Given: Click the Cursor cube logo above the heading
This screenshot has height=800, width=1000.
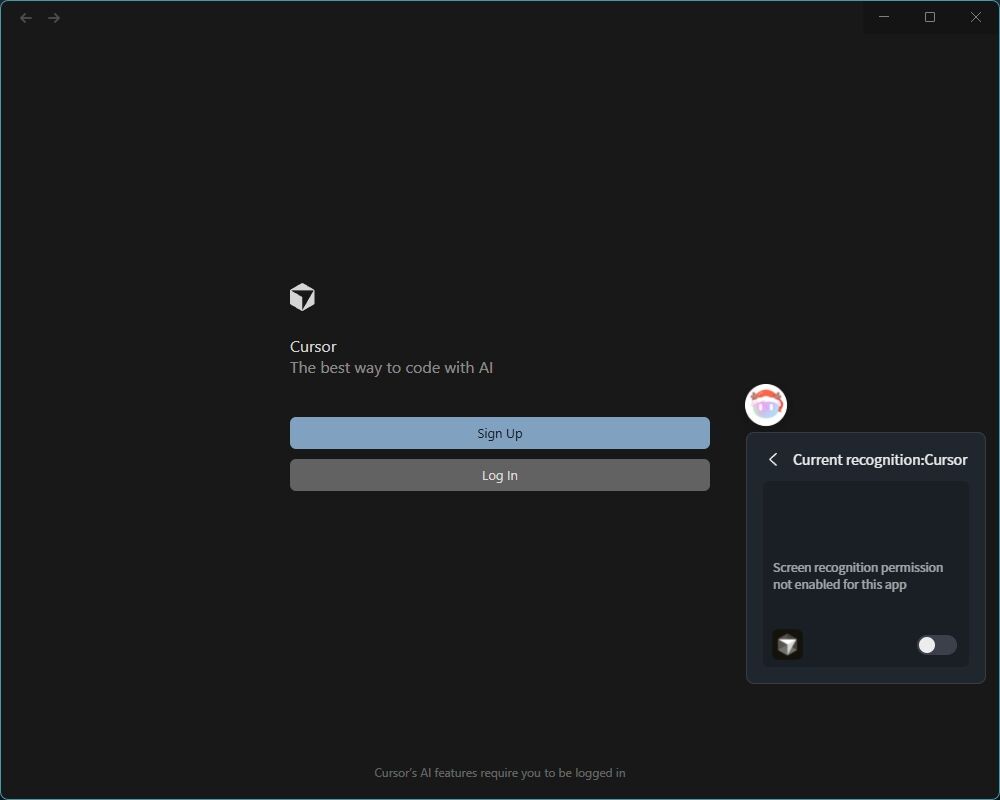Looking at the screenshot, I should pyautogui.click(x=302, y=297).
